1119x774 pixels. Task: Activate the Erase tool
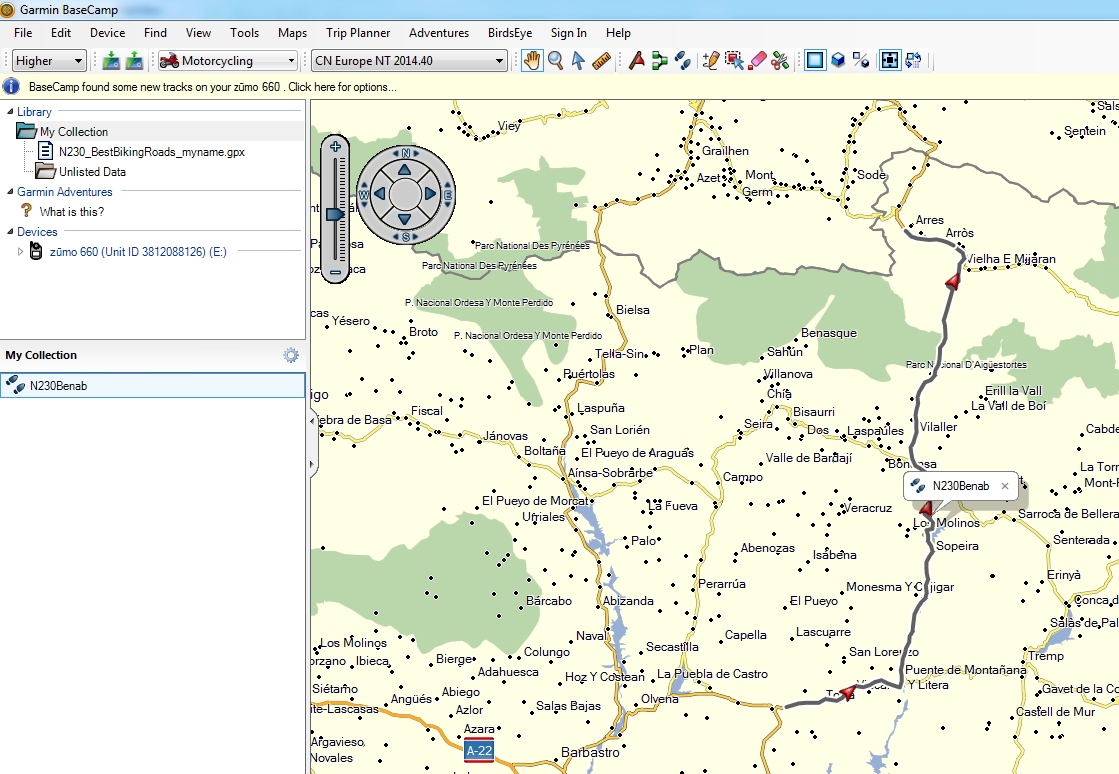758,61
